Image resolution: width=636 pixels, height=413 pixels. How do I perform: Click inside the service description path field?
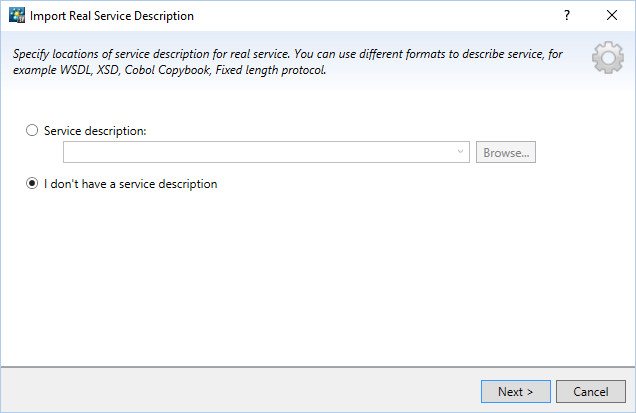(x=258, y=153)
